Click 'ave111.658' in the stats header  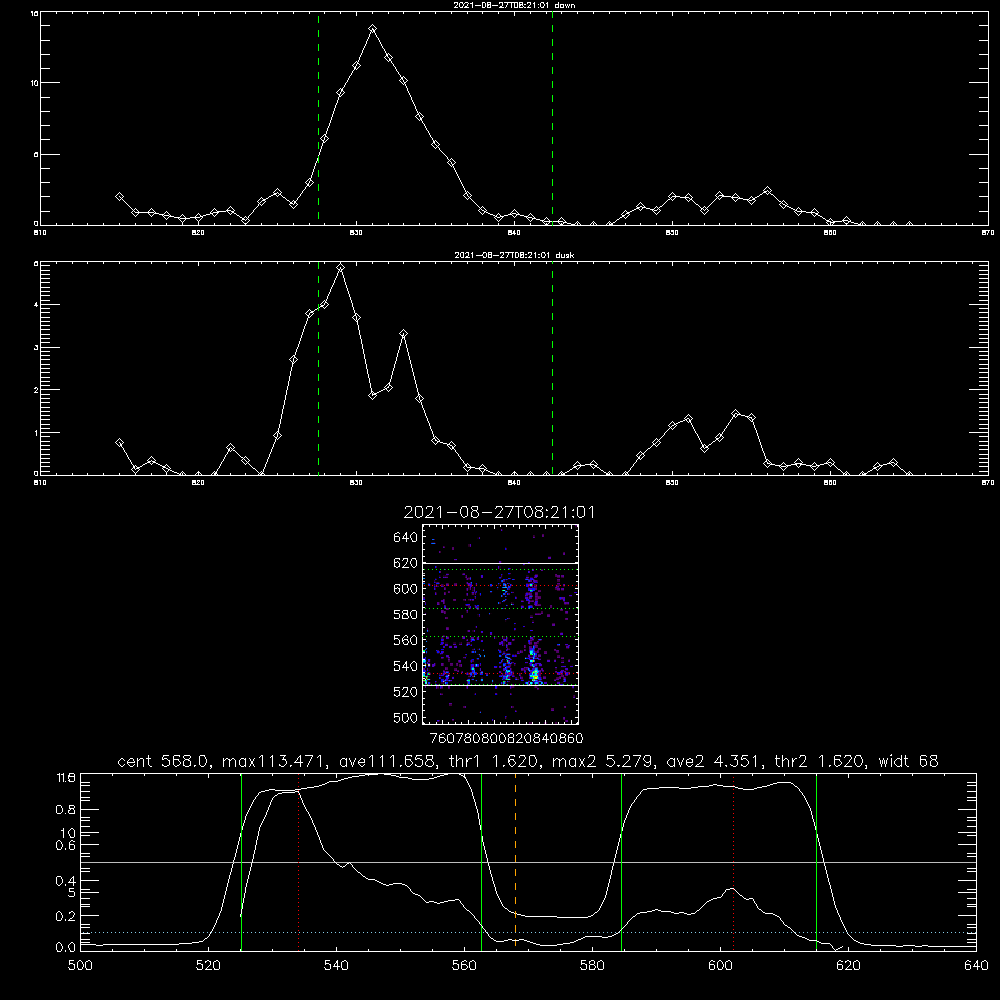coord(388,761)
